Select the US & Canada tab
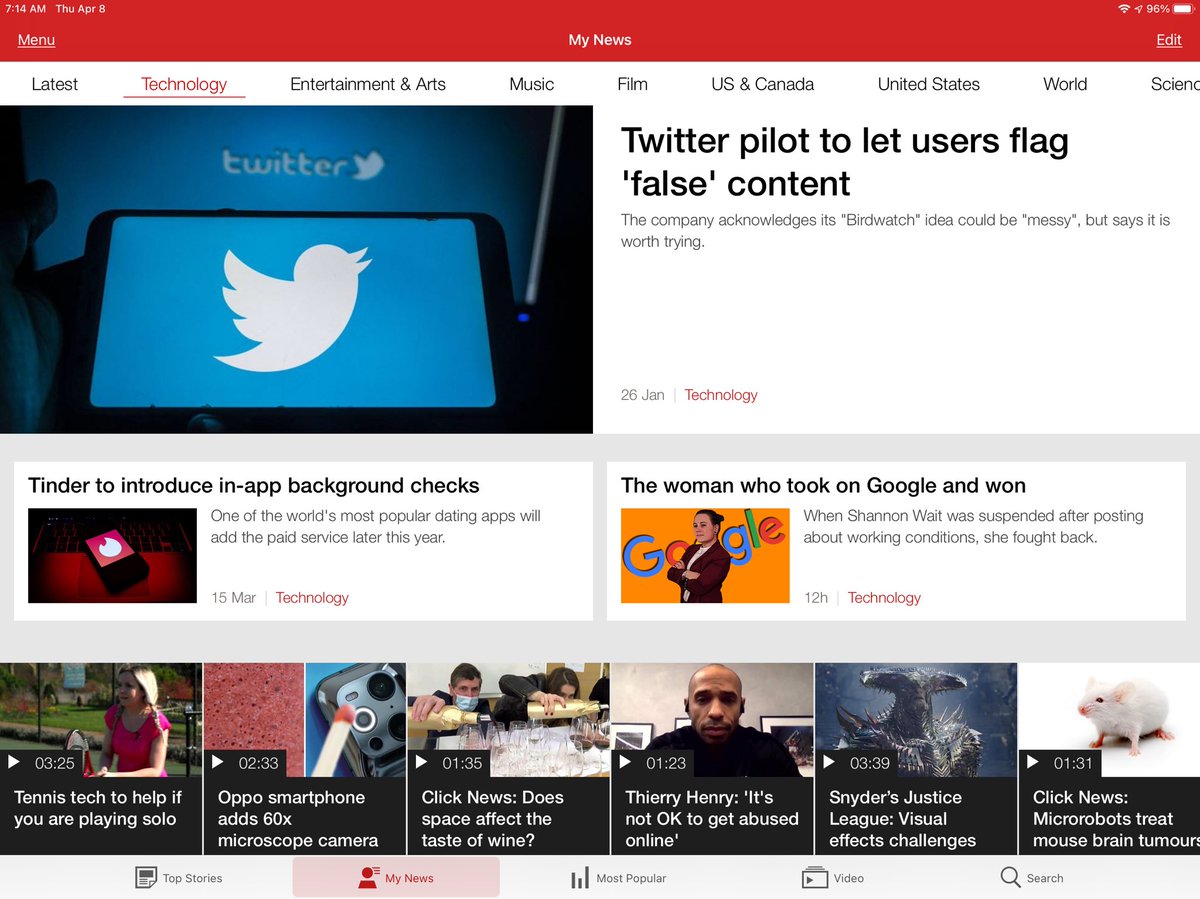The height and width of the screenshot is (899, 1200). click(763, 84)
